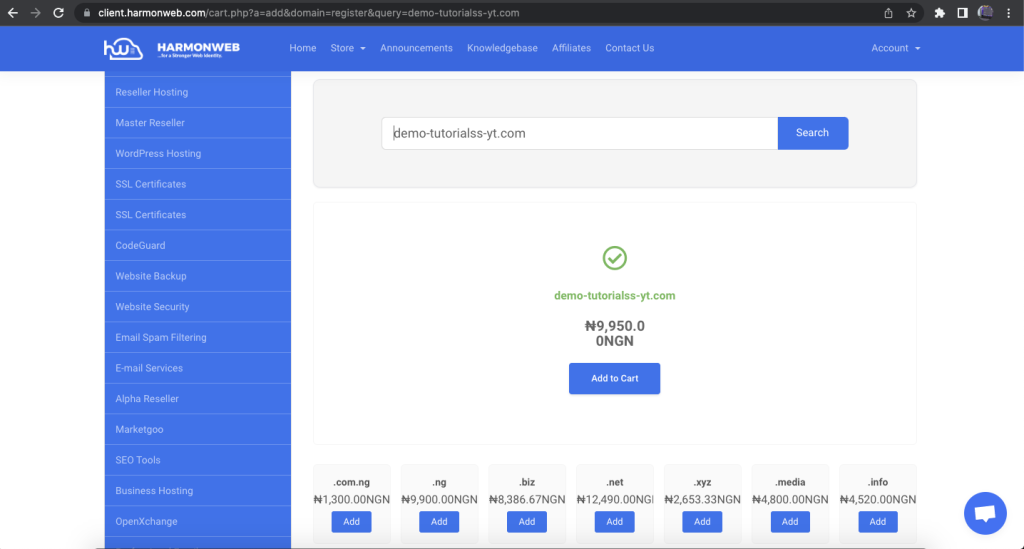The width and height of the screenshot is (1024, 549).
Task: Toggle the browser side panel icon
Action: click(x=962, y=13)
